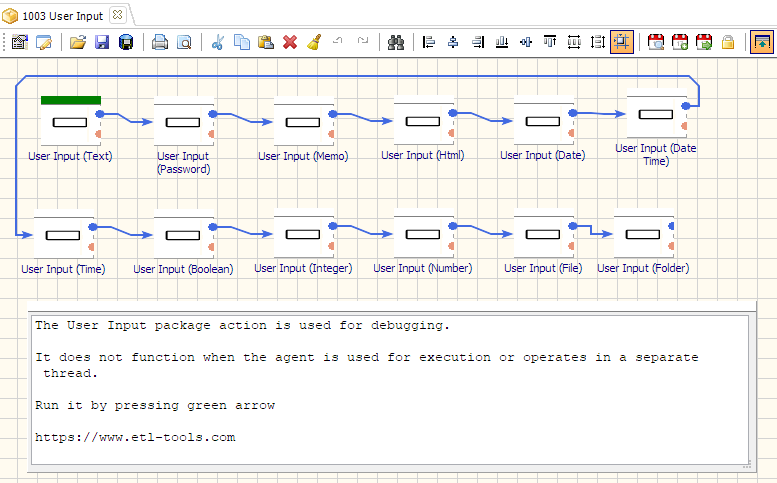The width and height of the screenshot is (777, 483).
Task: Save the package with the floppy icon
Action: tap(102, 42)
